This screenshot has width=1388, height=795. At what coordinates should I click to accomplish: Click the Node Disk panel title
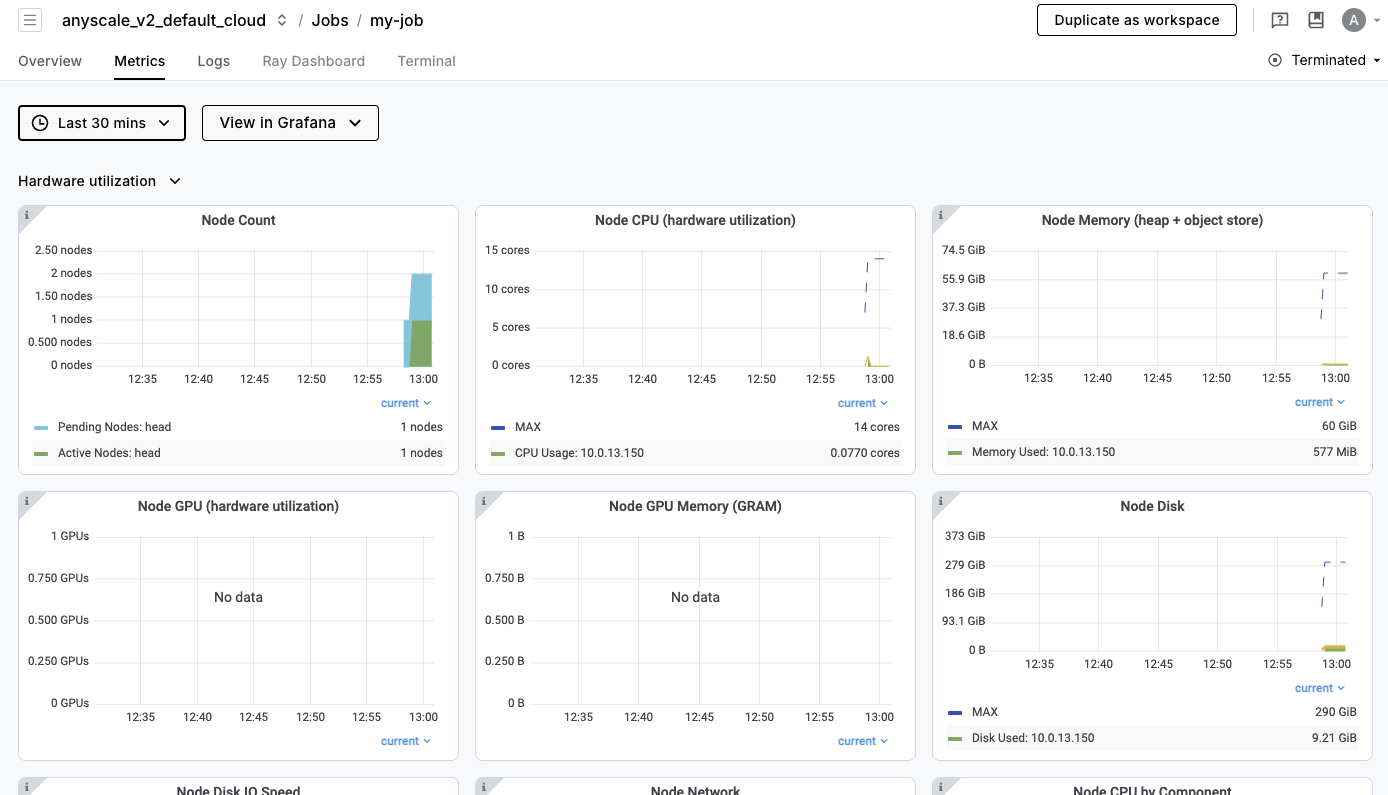point(1152,506)
